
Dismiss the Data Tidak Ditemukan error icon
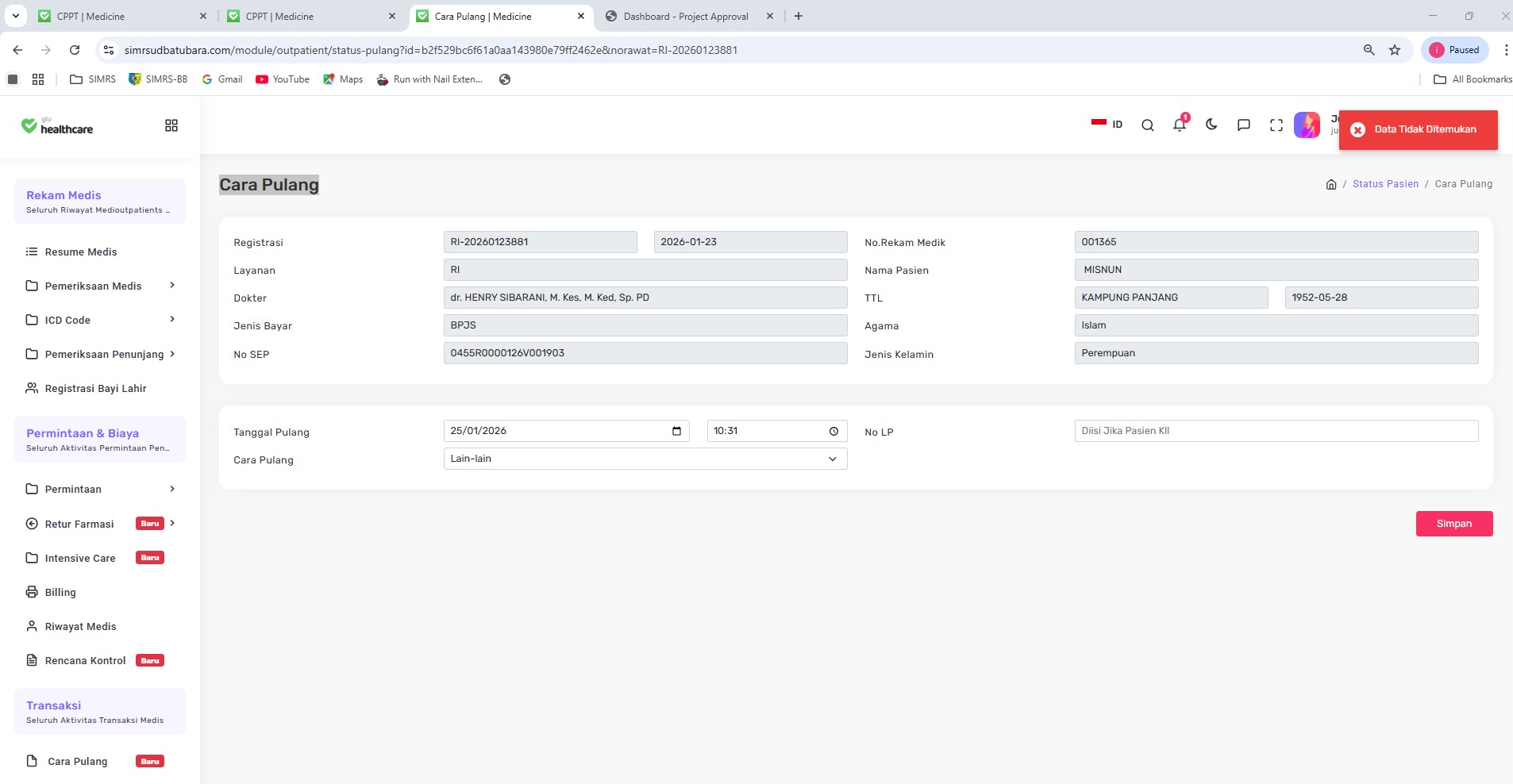[1358, 129]
